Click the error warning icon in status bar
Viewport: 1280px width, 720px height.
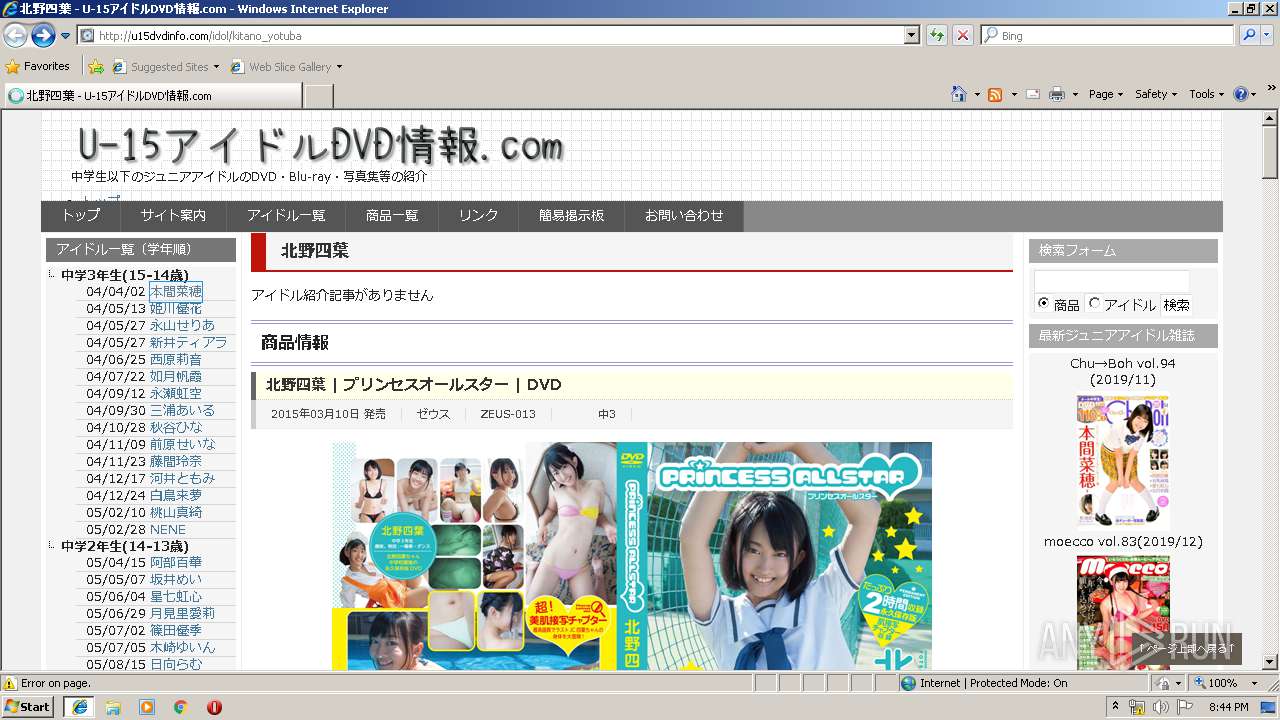(10, 683)
